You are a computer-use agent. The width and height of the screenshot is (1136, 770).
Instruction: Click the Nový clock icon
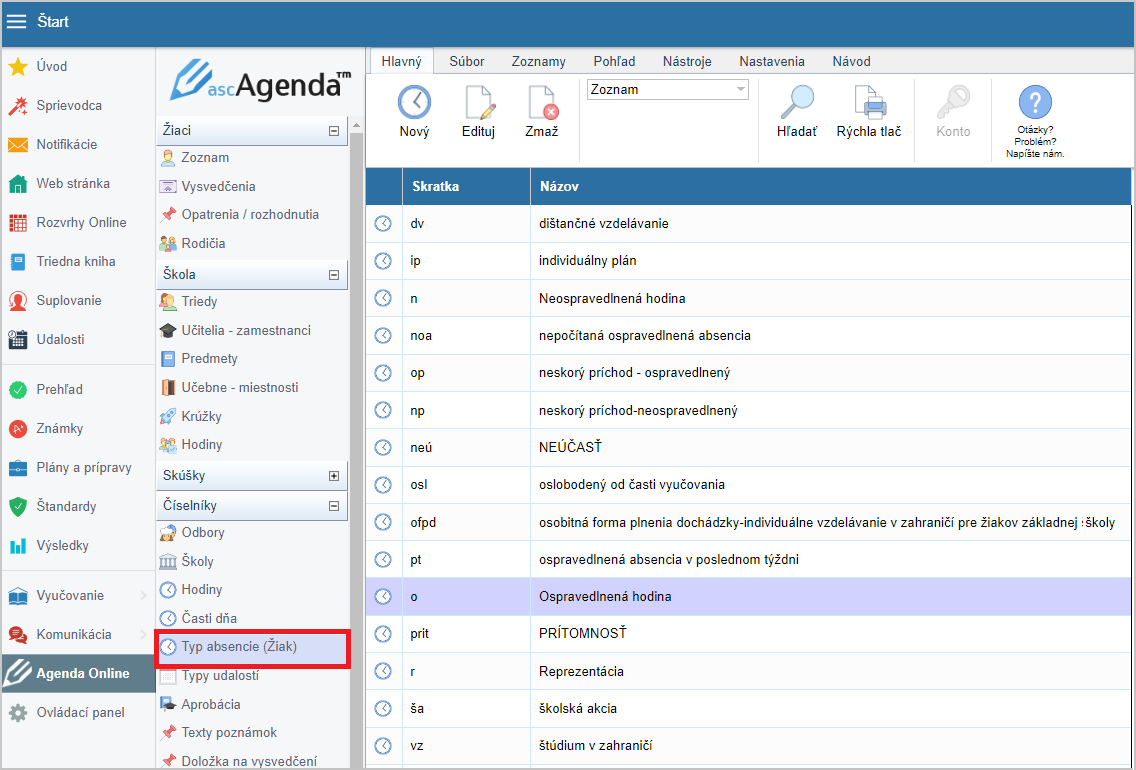click(414, 102)
